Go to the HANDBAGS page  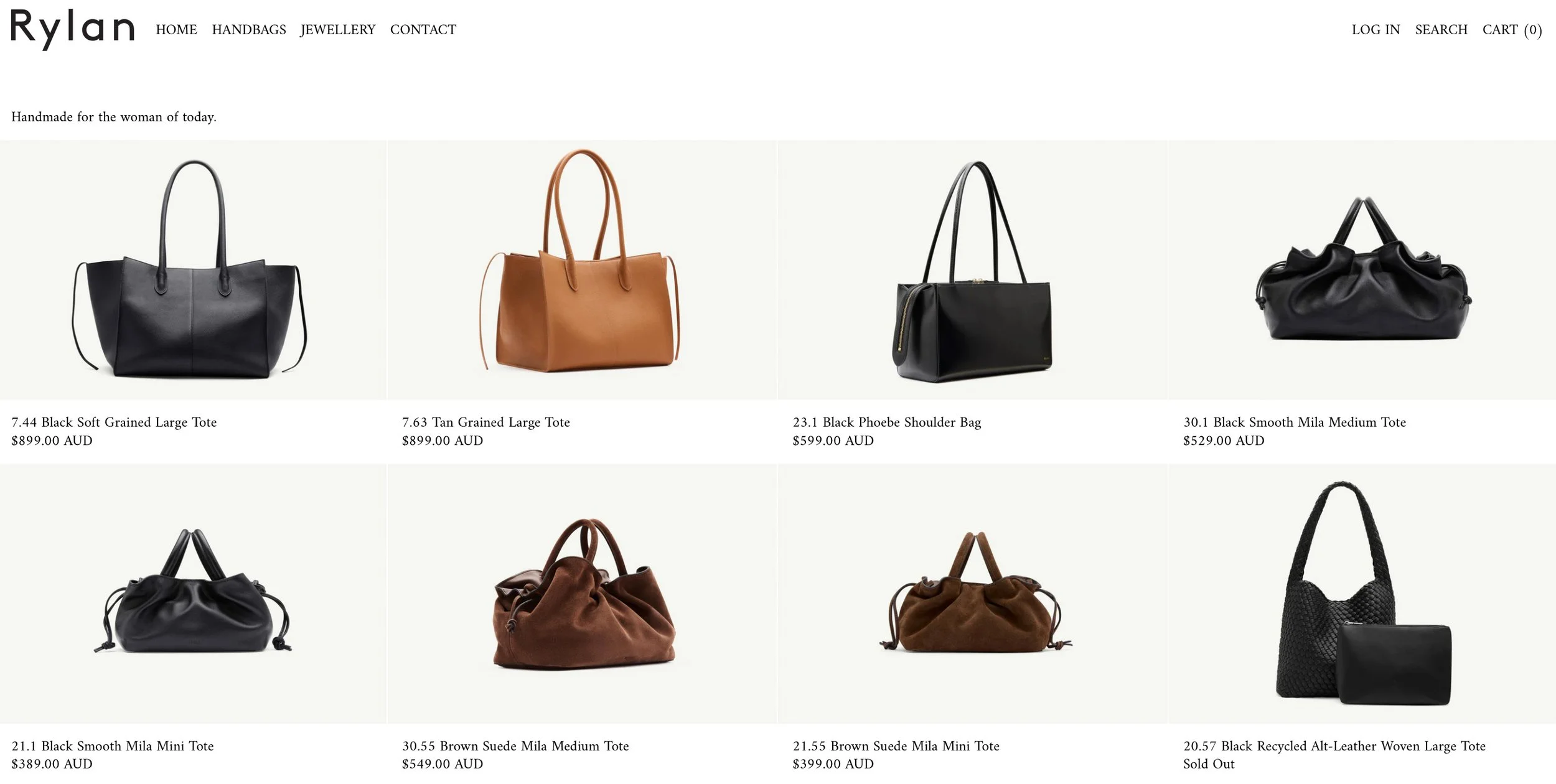pos(249,29)
